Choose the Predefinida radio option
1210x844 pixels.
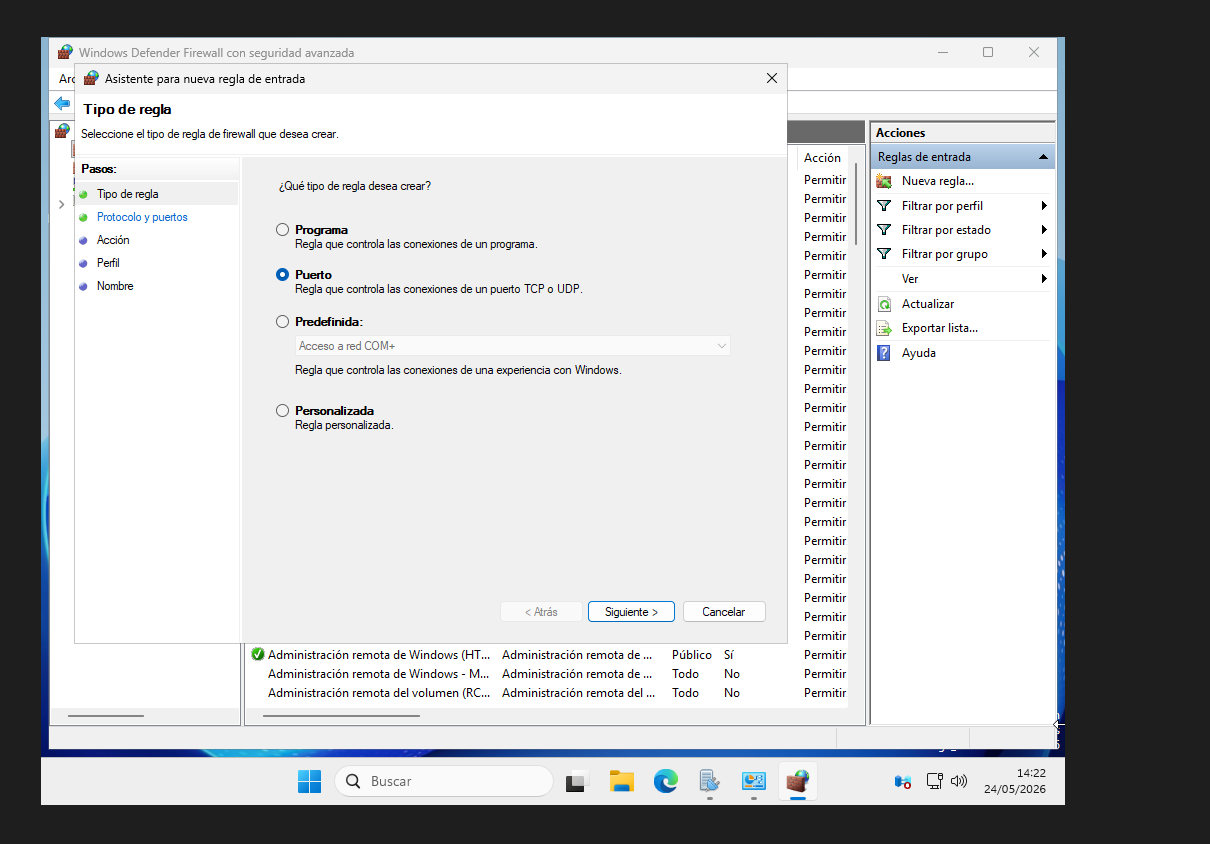[282, 322]
